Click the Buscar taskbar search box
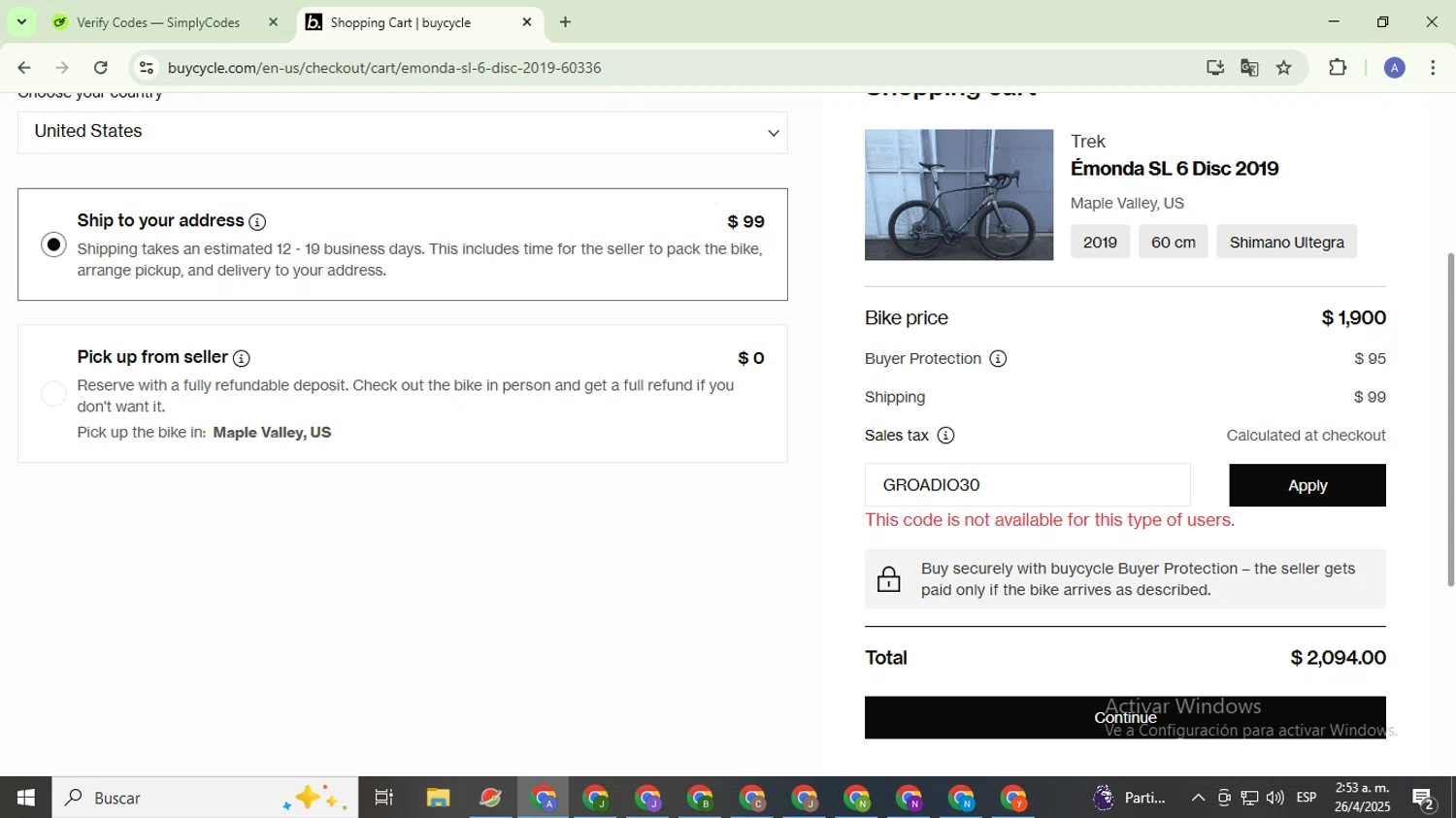 pos(205,798)
